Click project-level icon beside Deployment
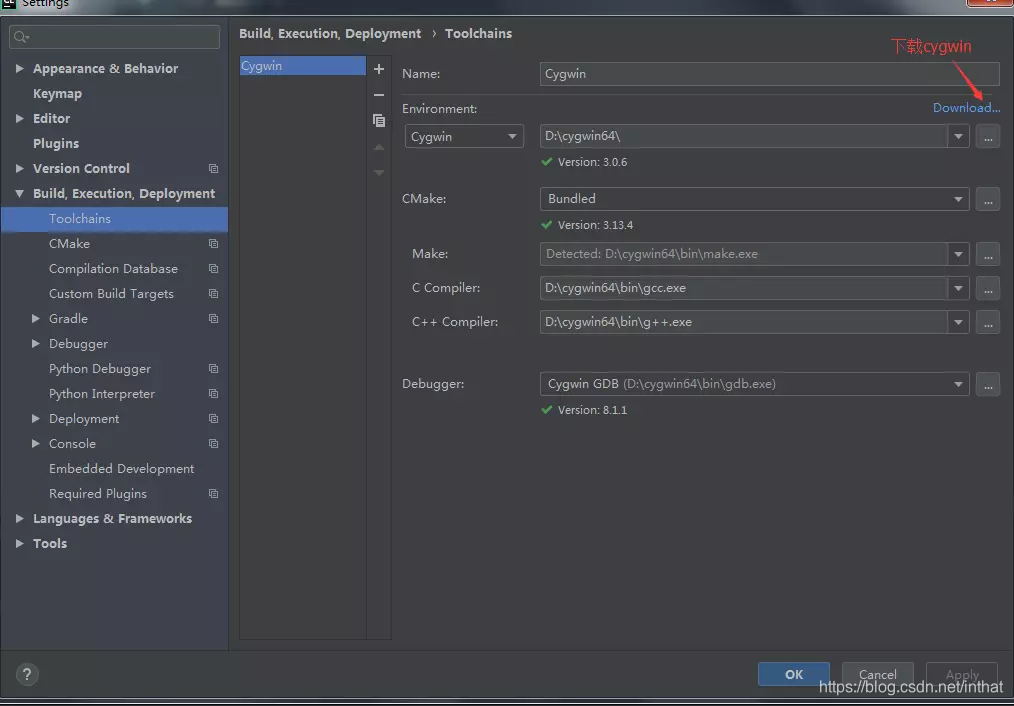This screenshot has width=1014, height=706. 213,419
